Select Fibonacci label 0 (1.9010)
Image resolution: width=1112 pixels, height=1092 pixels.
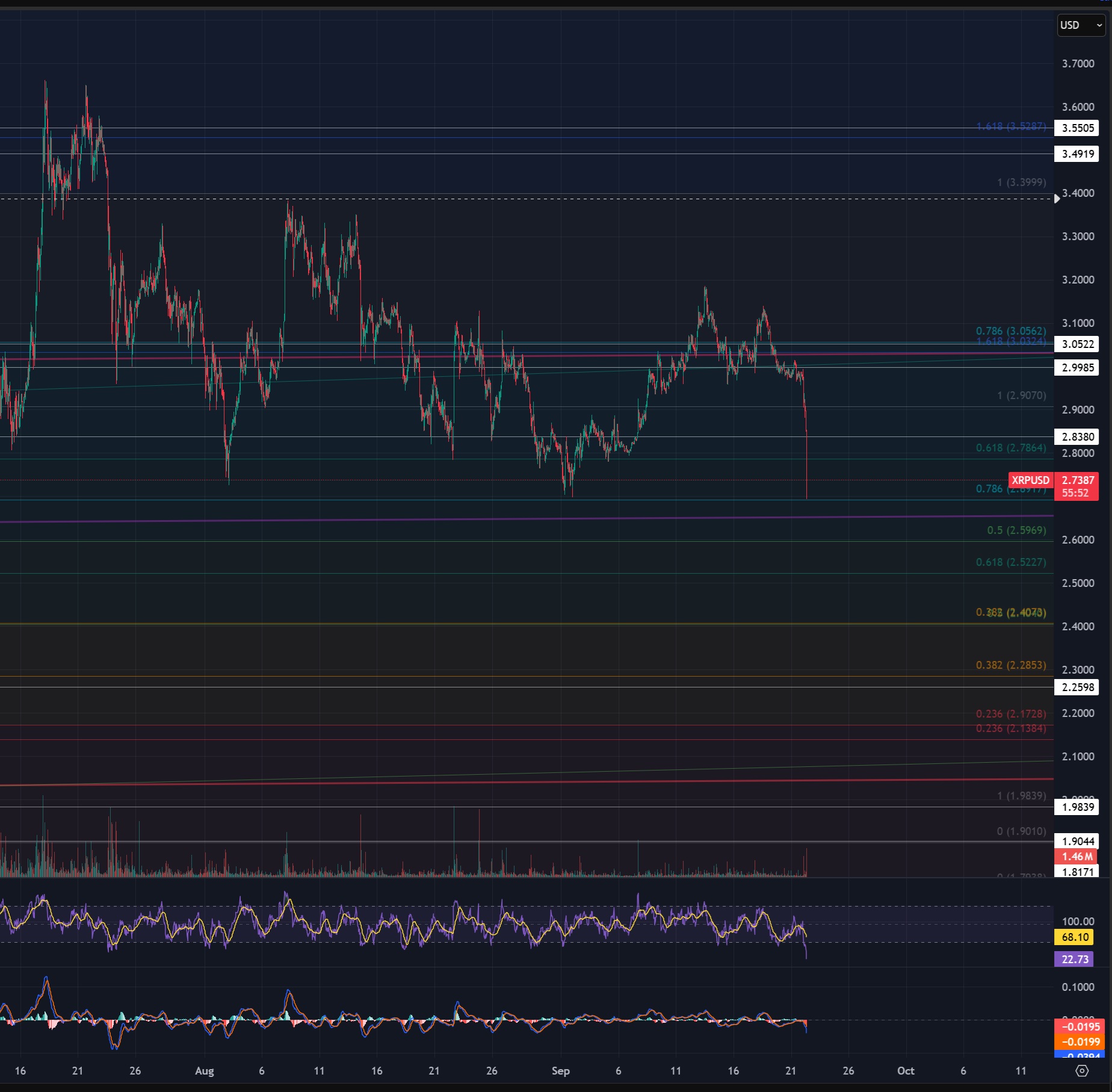pyautogui.click(x=1021, y=831)
